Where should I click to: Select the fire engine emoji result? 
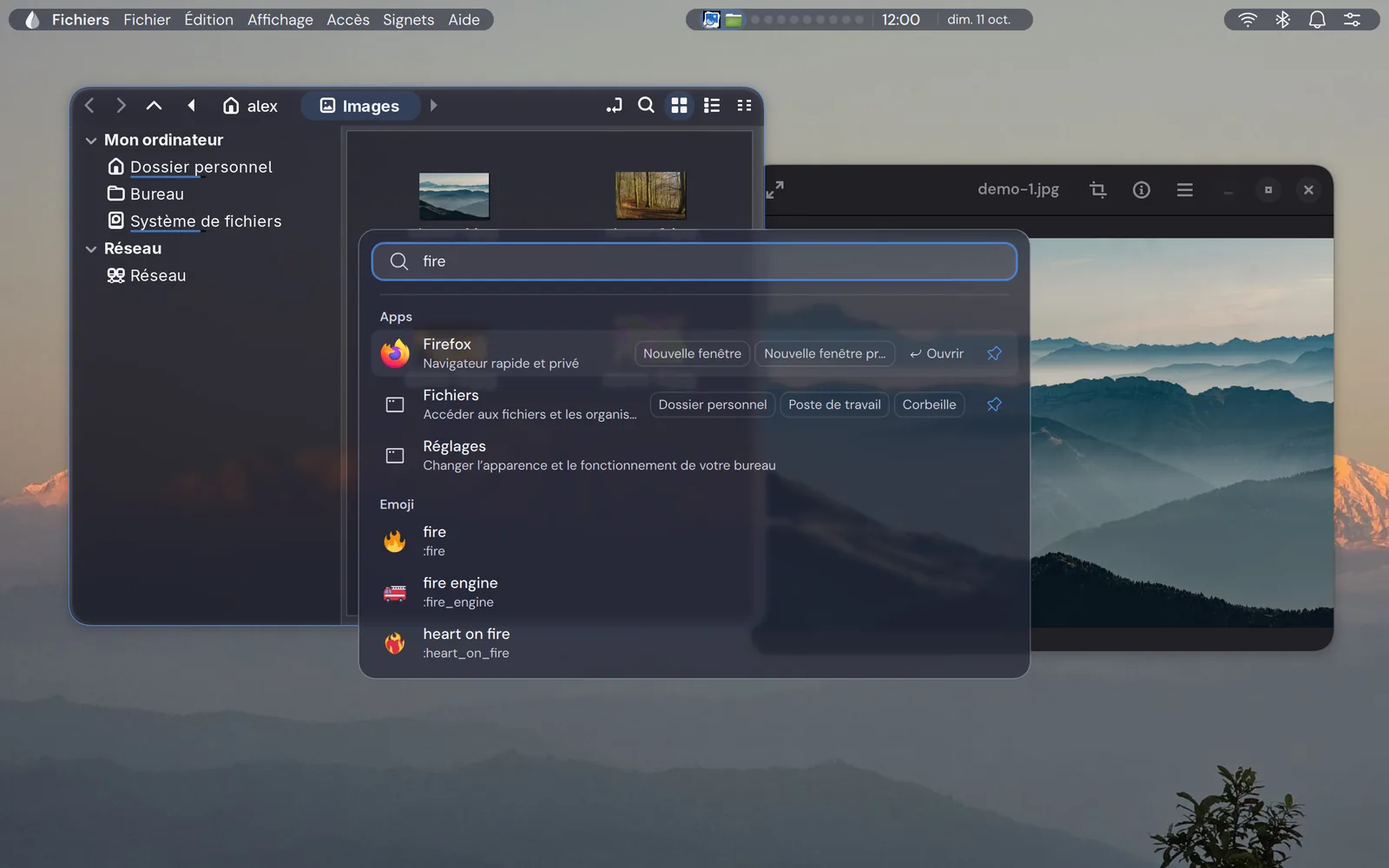[694, 592]
